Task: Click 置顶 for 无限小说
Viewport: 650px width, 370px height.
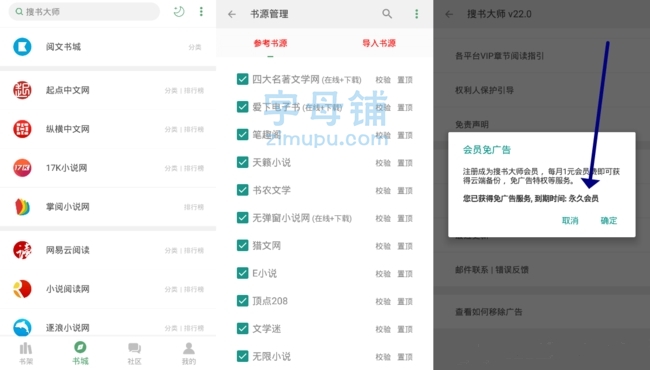Action: [405, 357]
